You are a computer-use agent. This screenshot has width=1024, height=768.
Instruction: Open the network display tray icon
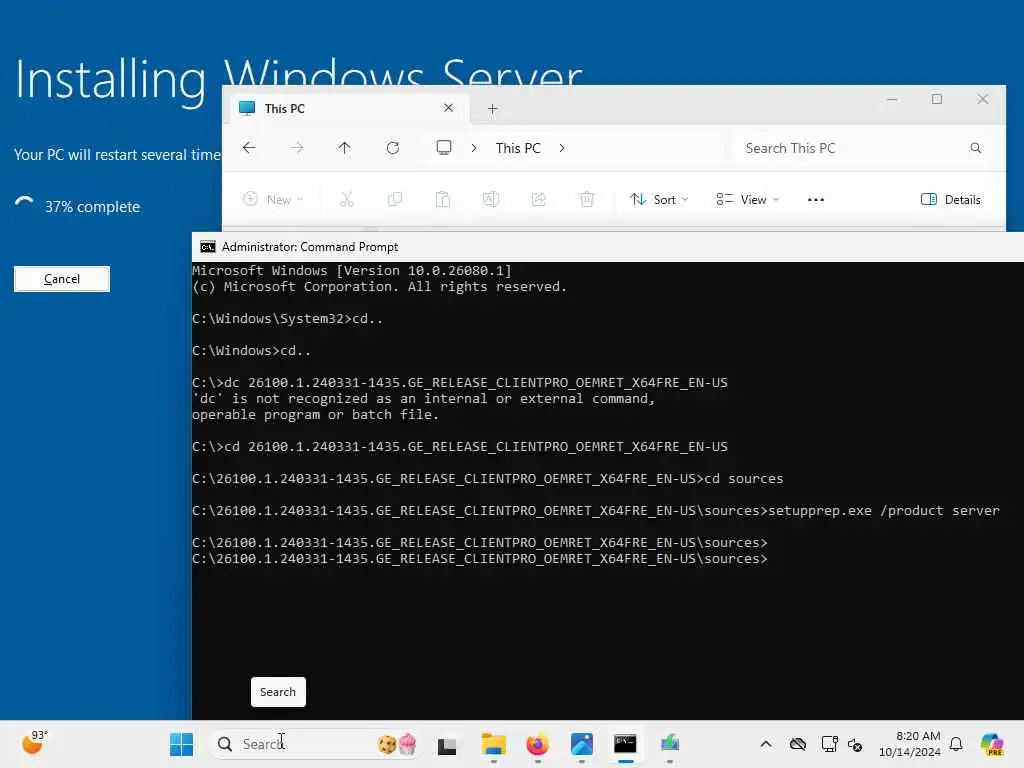coord(829,744)
